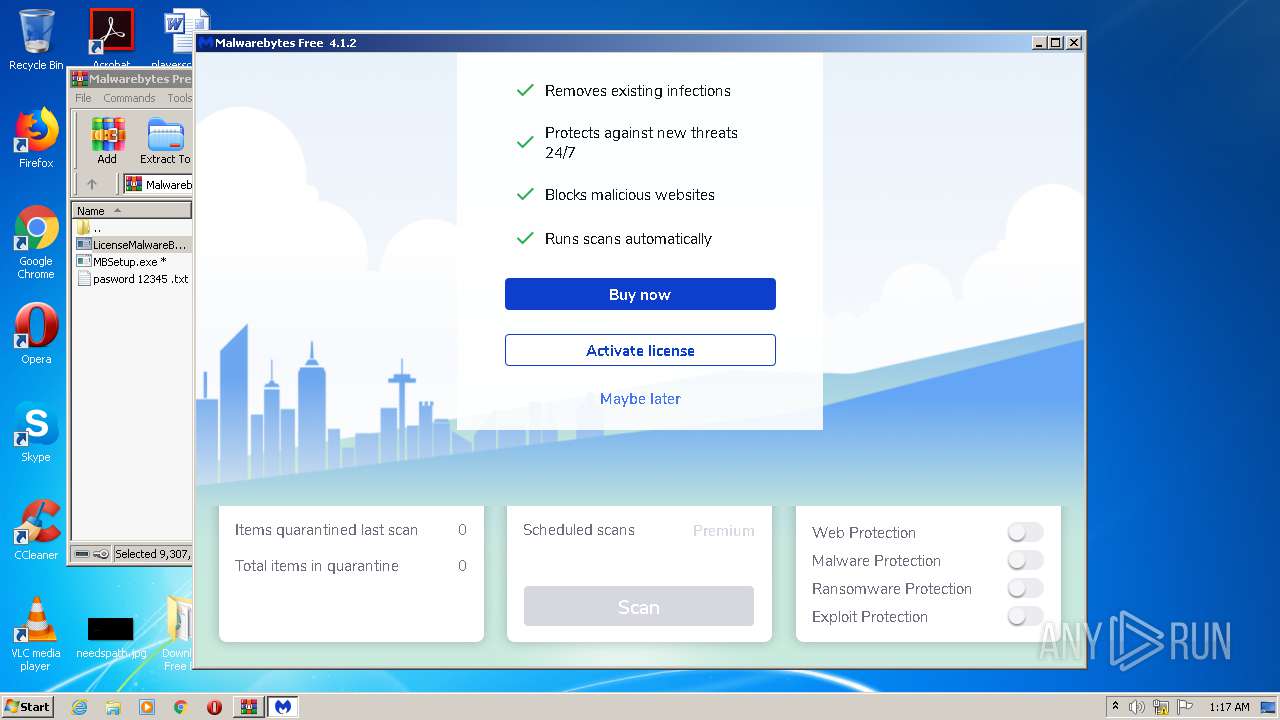This screenshot has width=1280, height=720.
Task: Go up one folder in WinRAR
Action: tap(92, 184)
